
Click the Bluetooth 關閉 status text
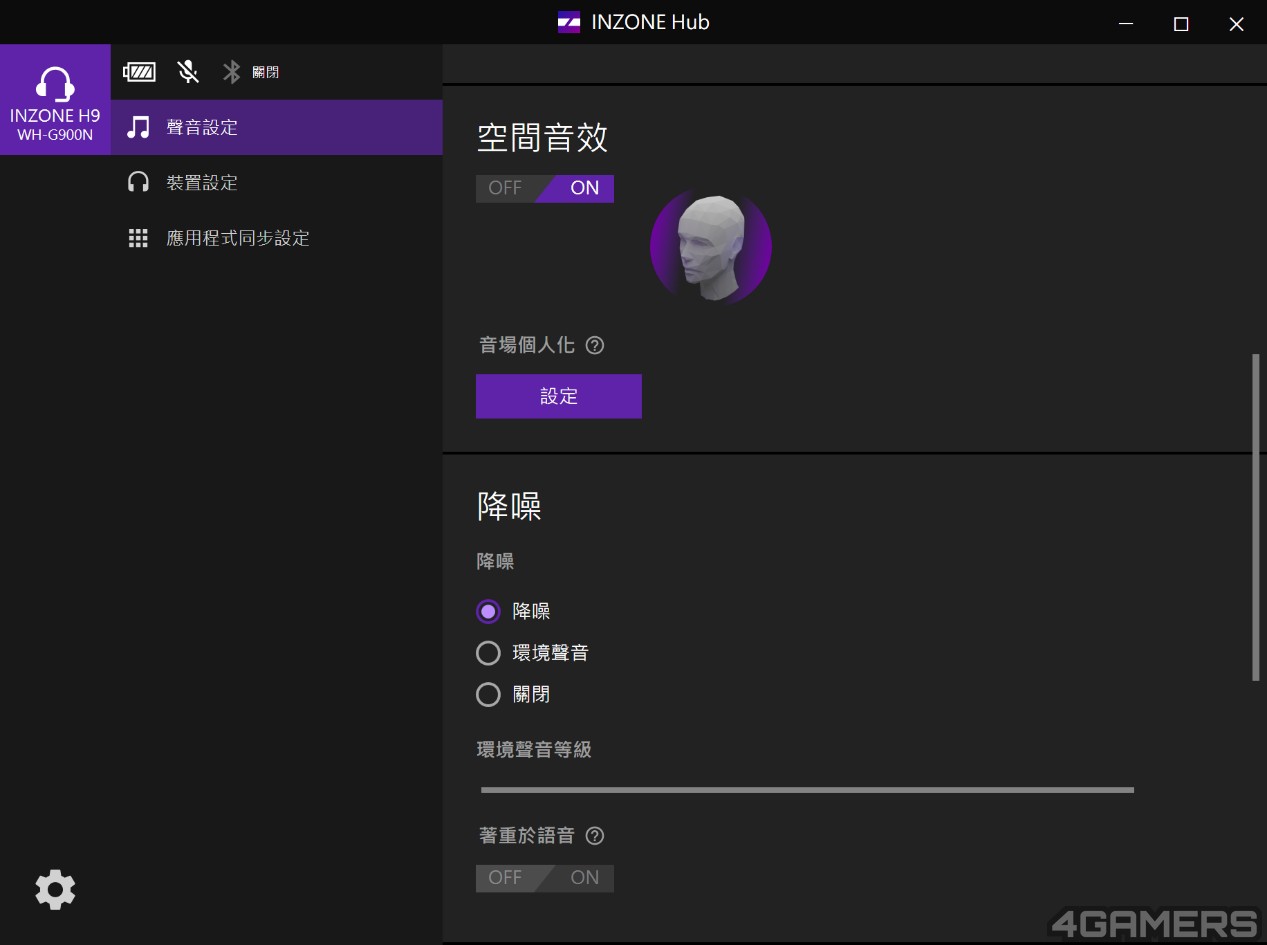click(x=266, y=73)
